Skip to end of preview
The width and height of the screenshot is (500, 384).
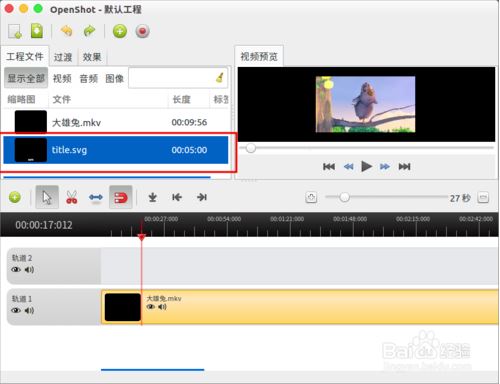404,166
